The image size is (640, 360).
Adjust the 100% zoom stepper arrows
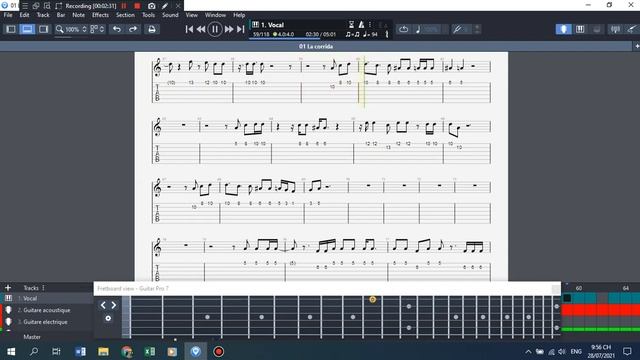click(84, 29)
